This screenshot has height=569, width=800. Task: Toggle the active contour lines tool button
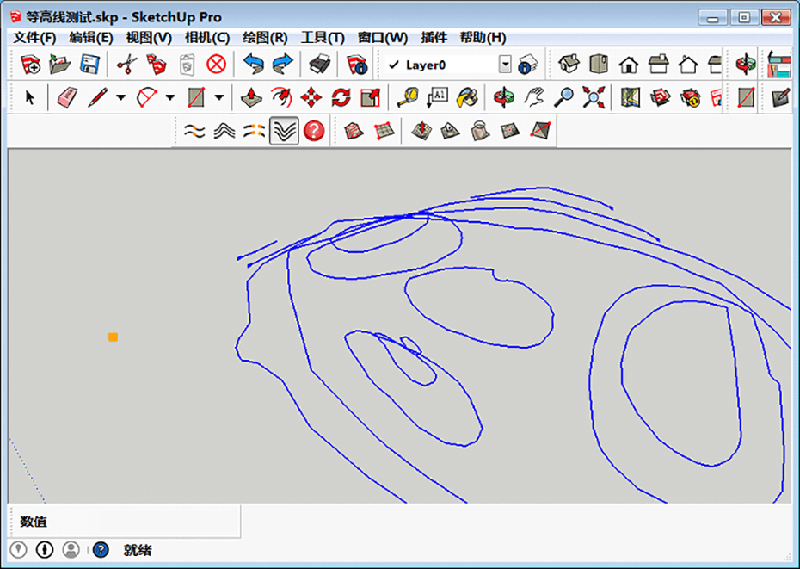click(x=284, y=131)
